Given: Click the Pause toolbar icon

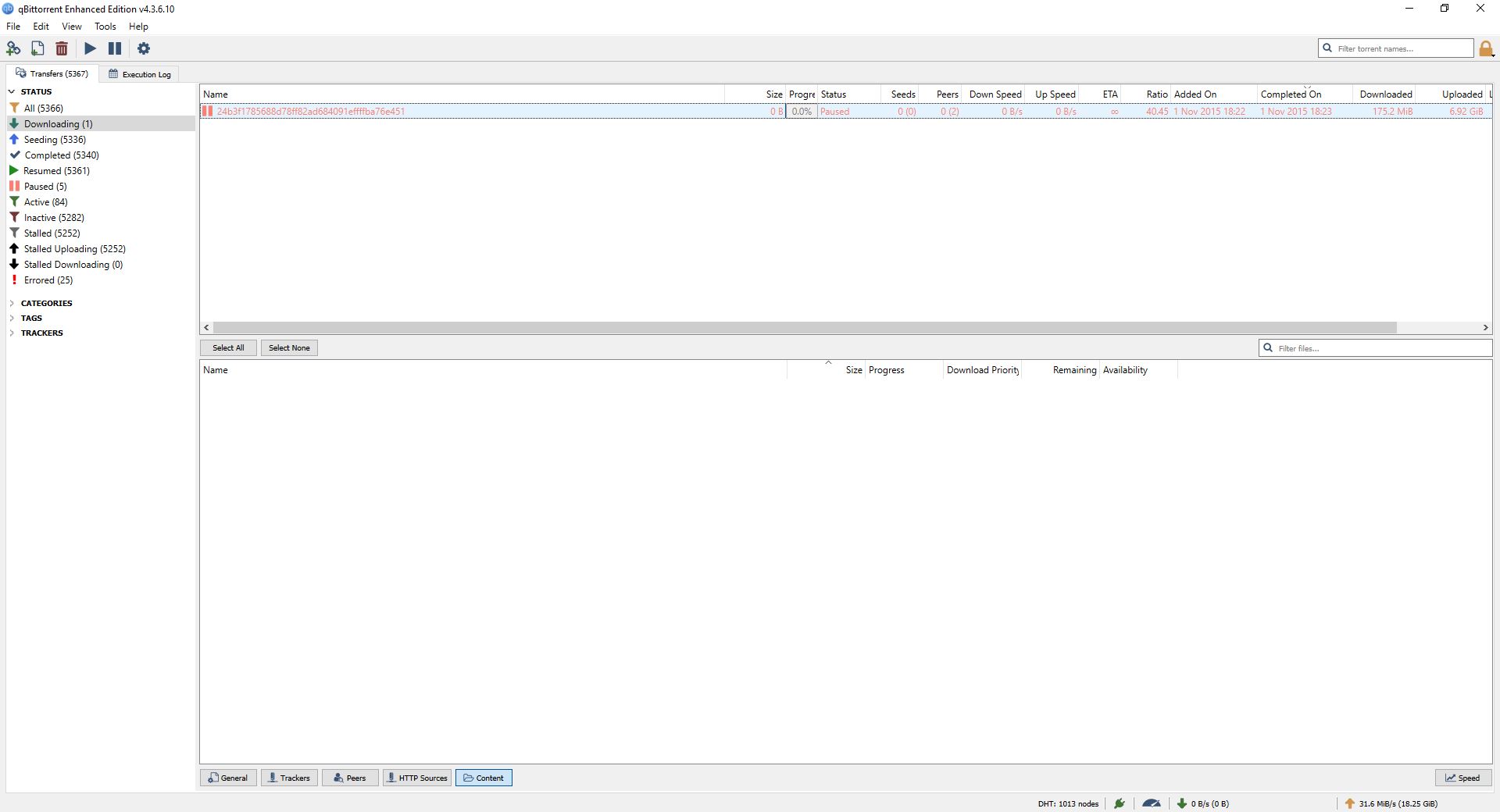Looking at the screenshot, I should pyautogui.click(x=115, y=48).
